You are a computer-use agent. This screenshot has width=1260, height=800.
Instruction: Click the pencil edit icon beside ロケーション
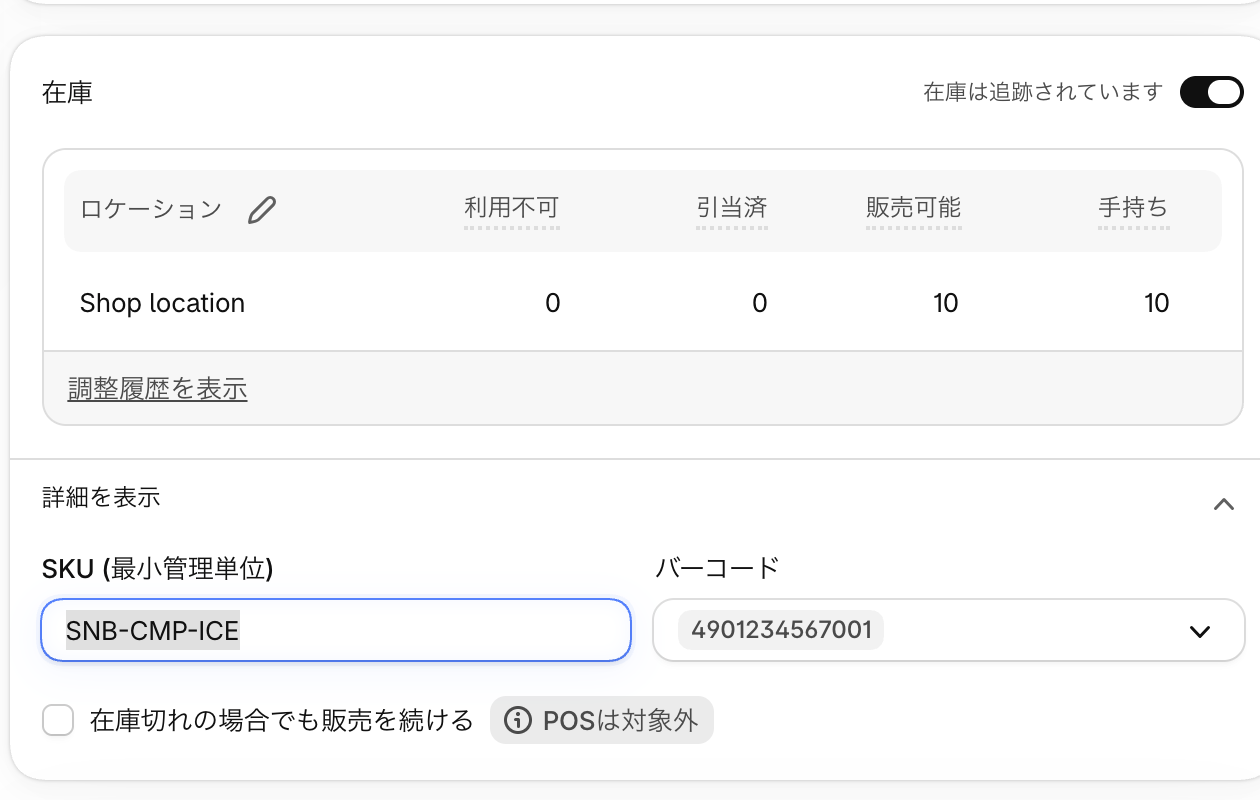coord(262,209)
